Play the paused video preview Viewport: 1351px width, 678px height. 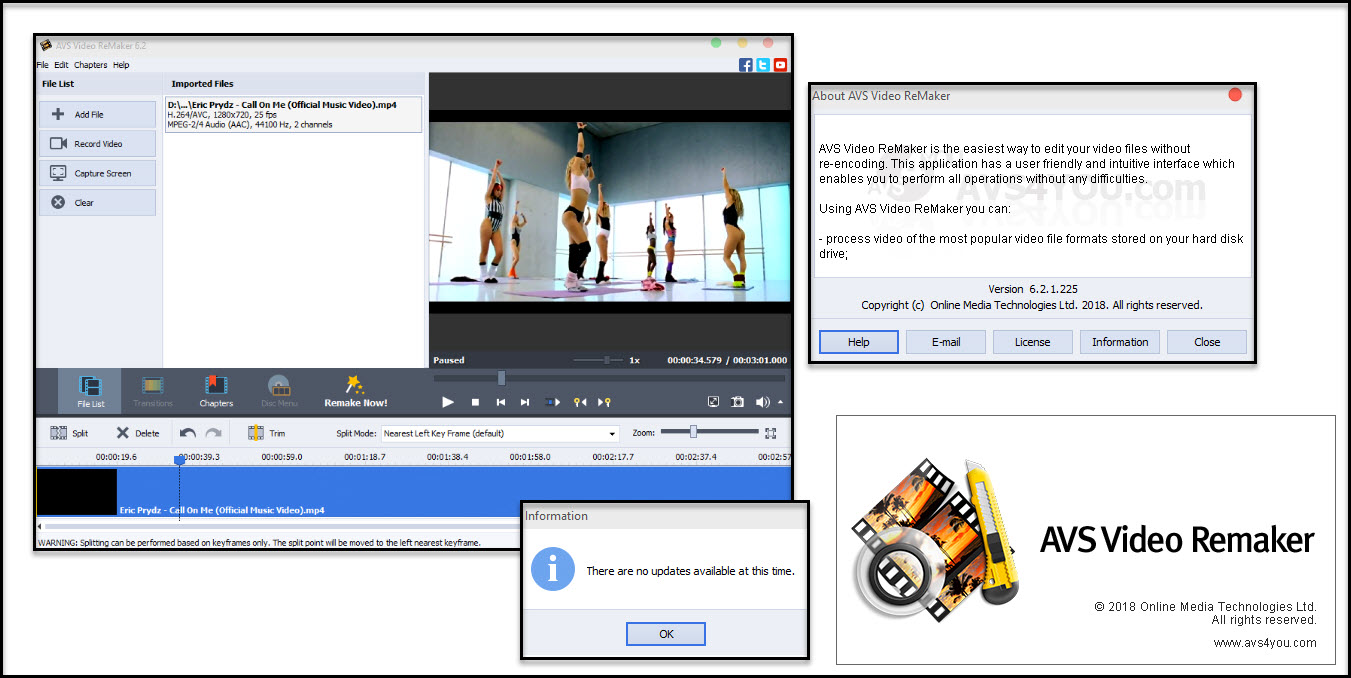(x=448, y=402)
